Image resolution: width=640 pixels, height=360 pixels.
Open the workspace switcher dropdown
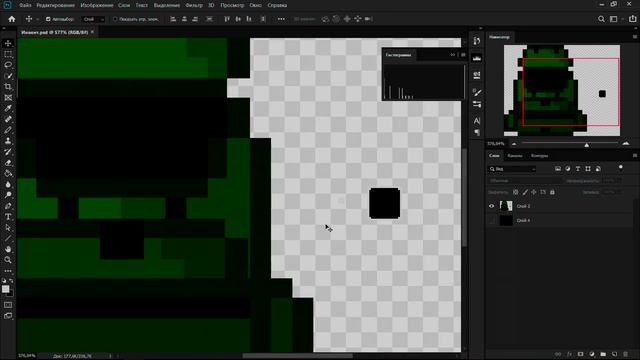pos(615,19)
